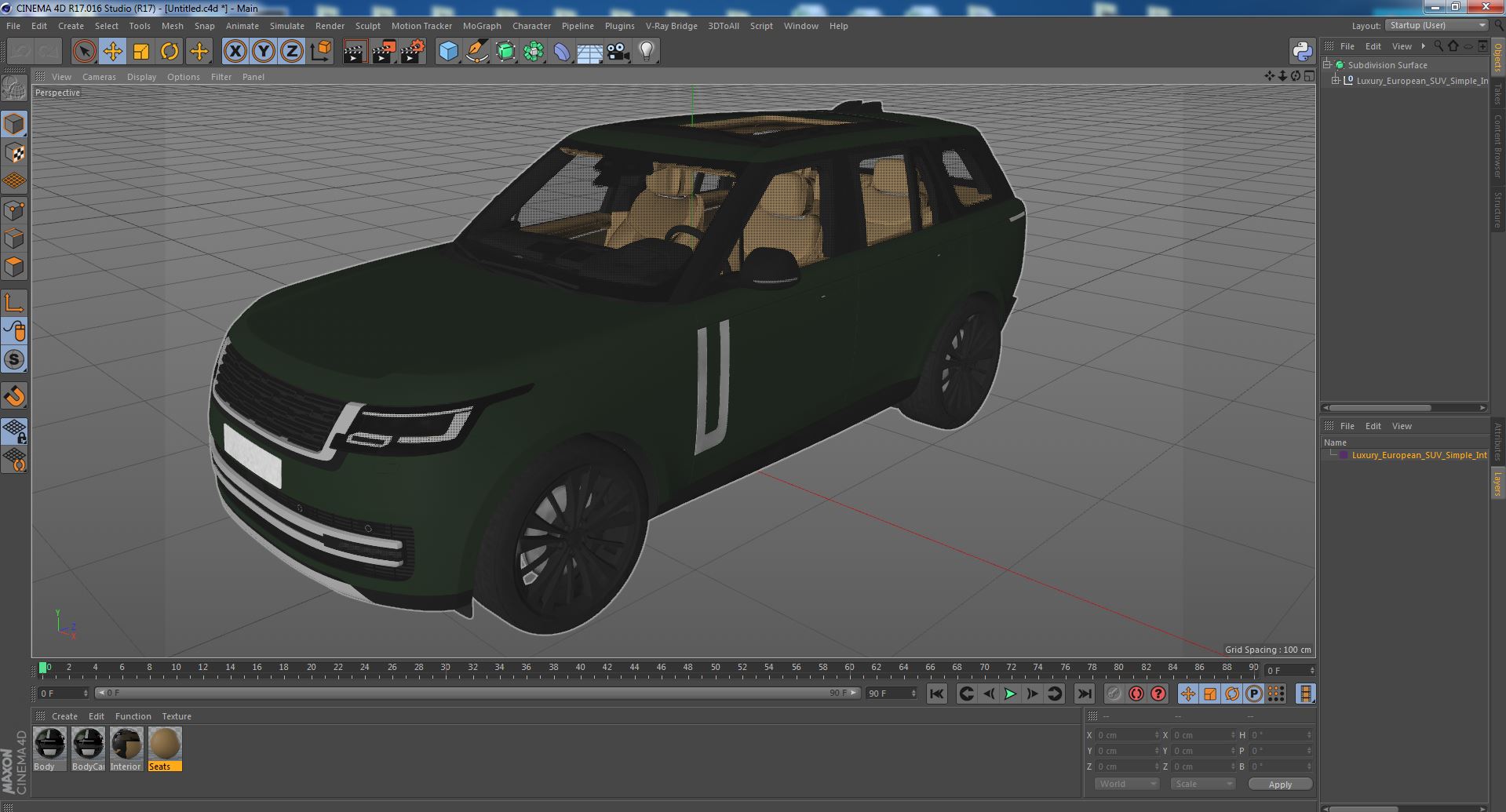1506x812 pixels.
Task: Switch to Polygons mode
Action: tap(14, 267)
